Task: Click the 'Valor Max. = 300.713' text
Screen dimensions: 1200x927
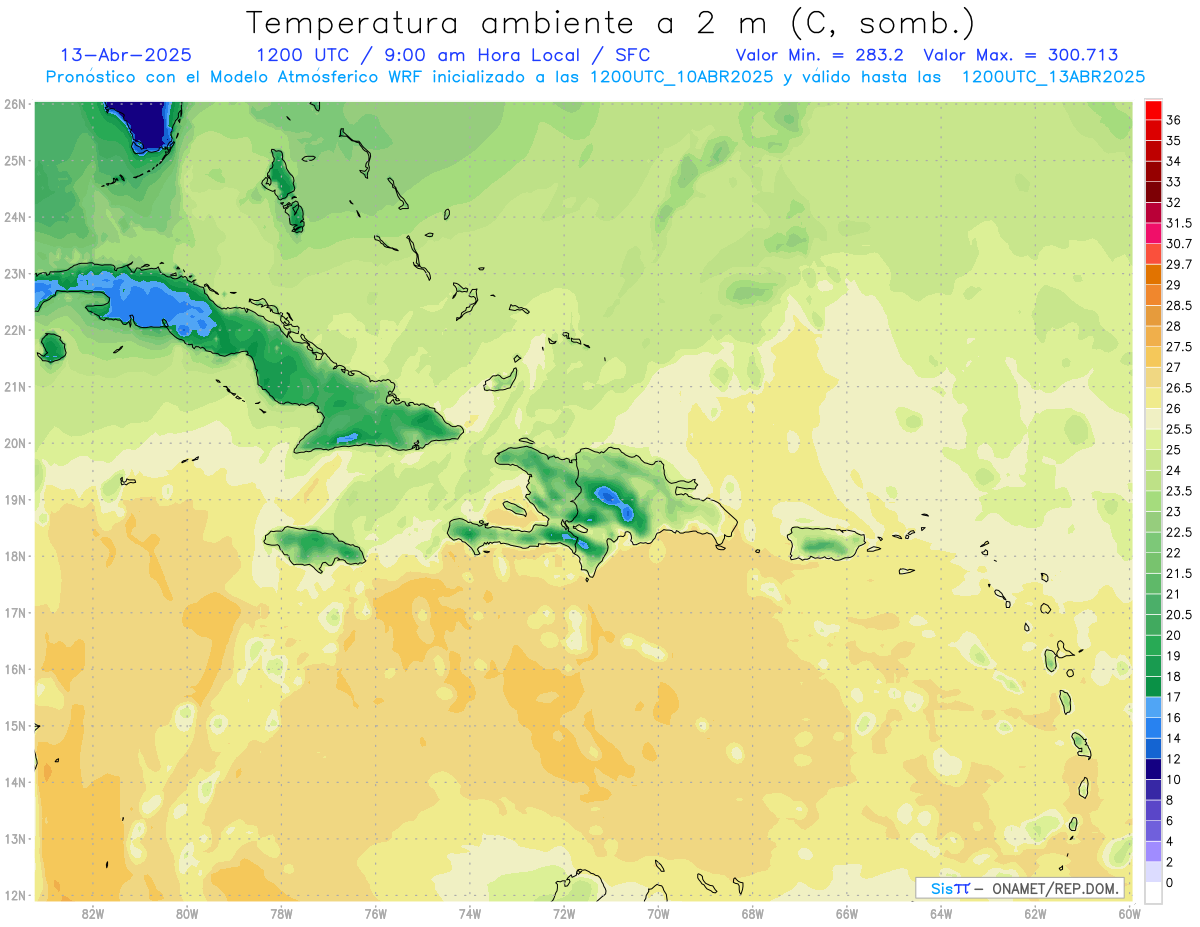Action: [x=1021, y=55]
